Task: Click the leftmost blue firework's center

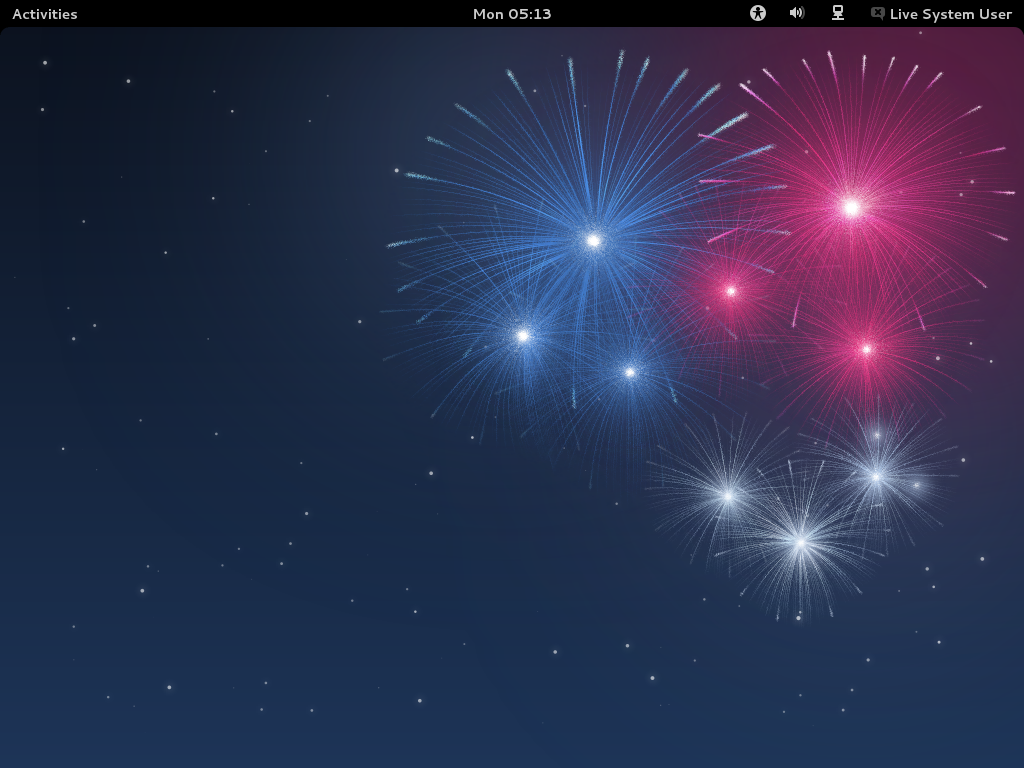Action: [522, 336]
